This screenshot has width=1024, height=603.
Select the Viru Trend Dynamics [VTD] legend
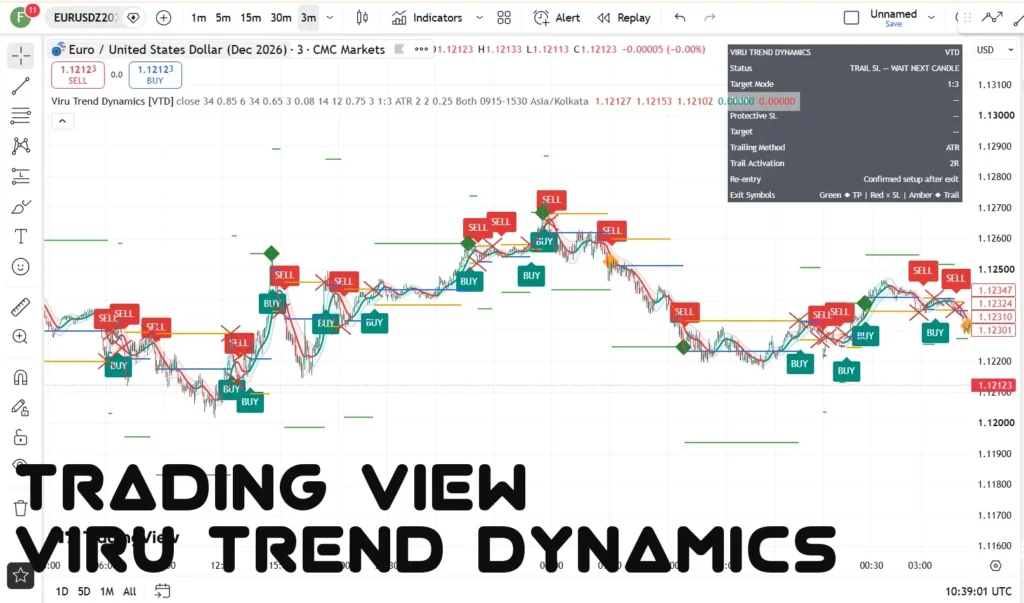tap(112, 101)
